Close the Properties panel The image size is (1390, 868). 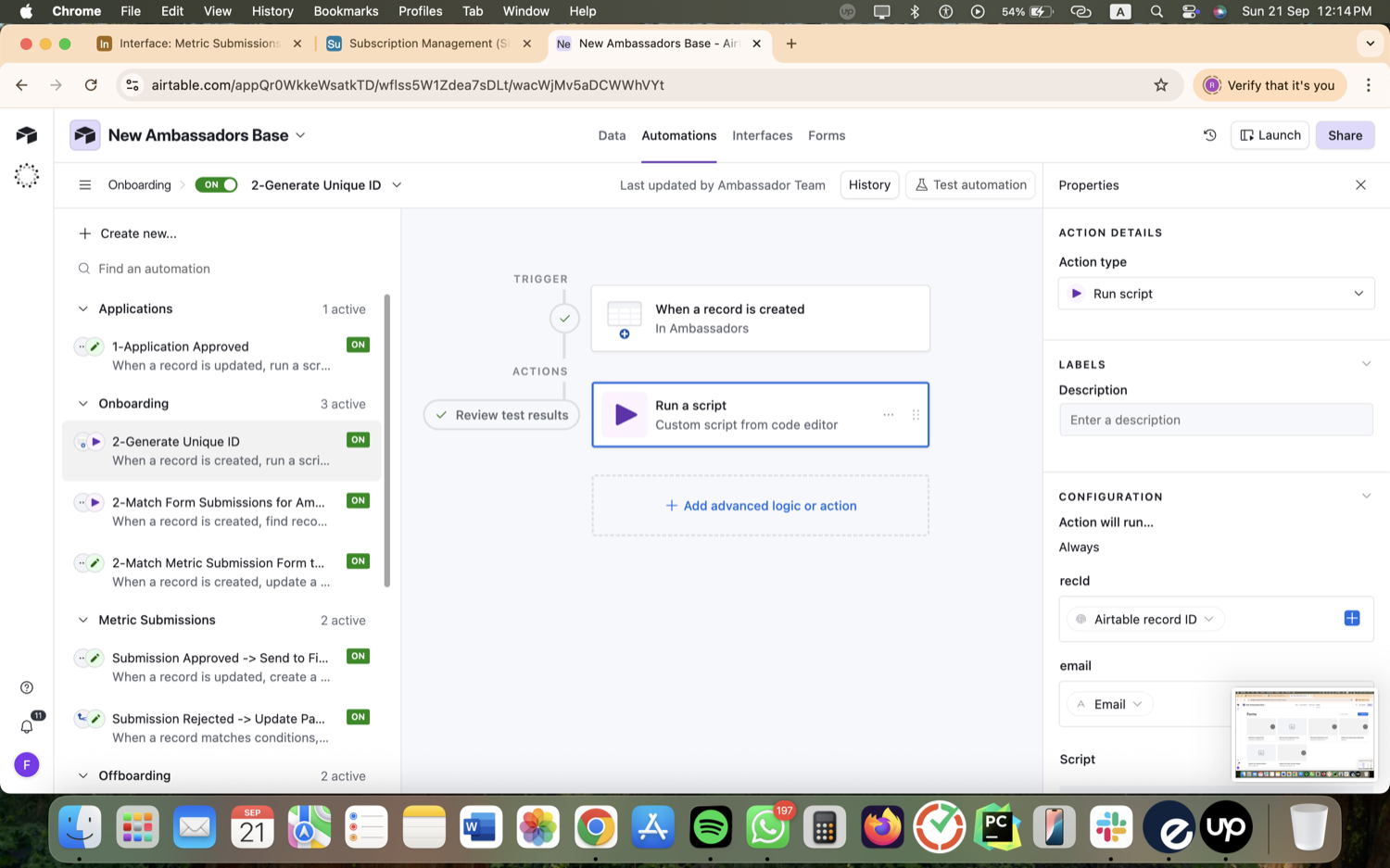pyautogui.click(x=1360, y=185)
